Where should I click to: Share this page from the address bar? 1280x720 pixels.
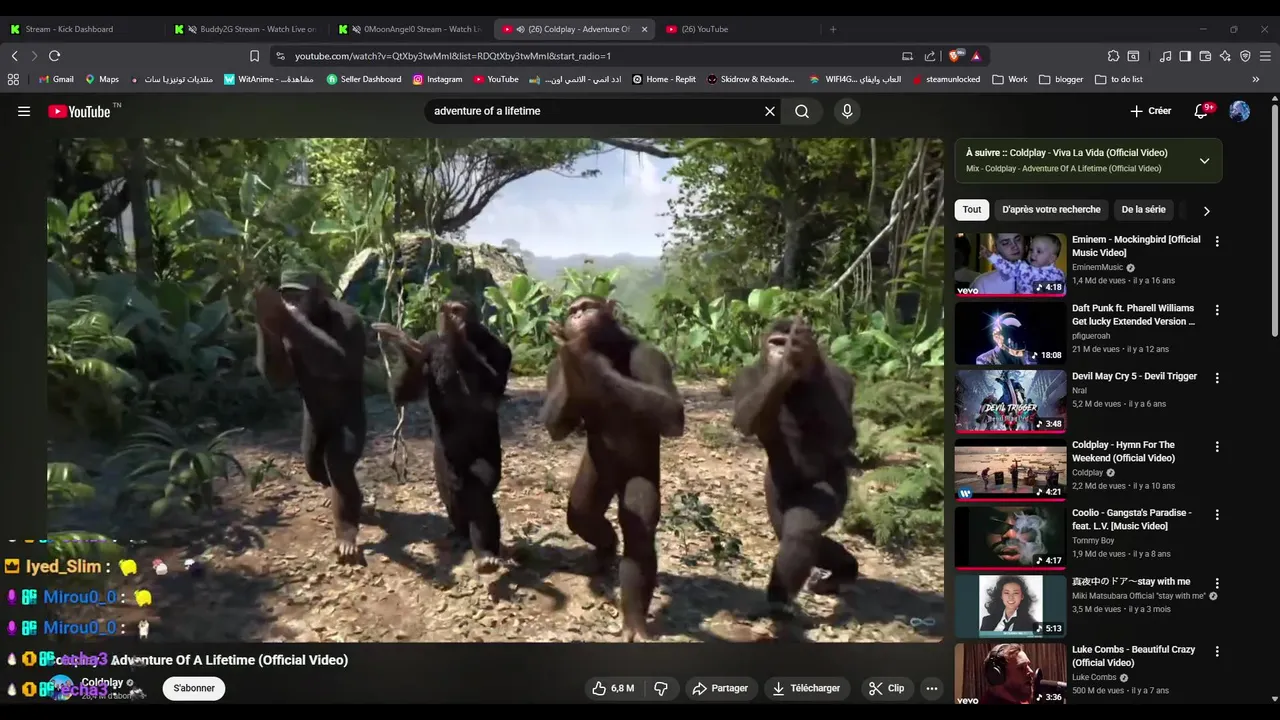pos(930,56)
